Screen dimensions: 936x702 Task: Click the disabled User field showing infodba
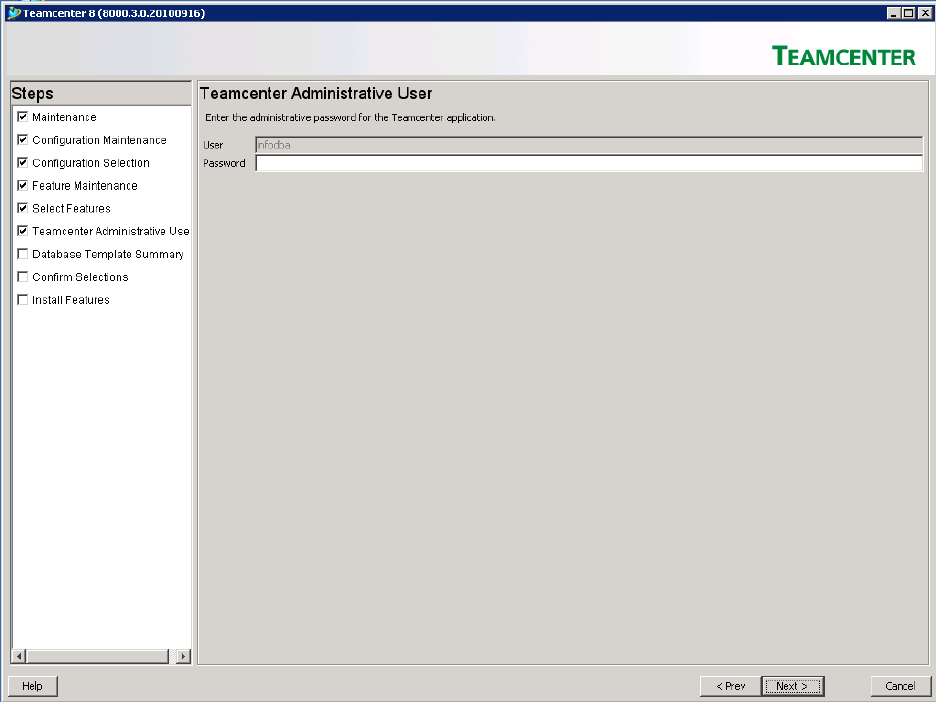[x=589, y=144]
